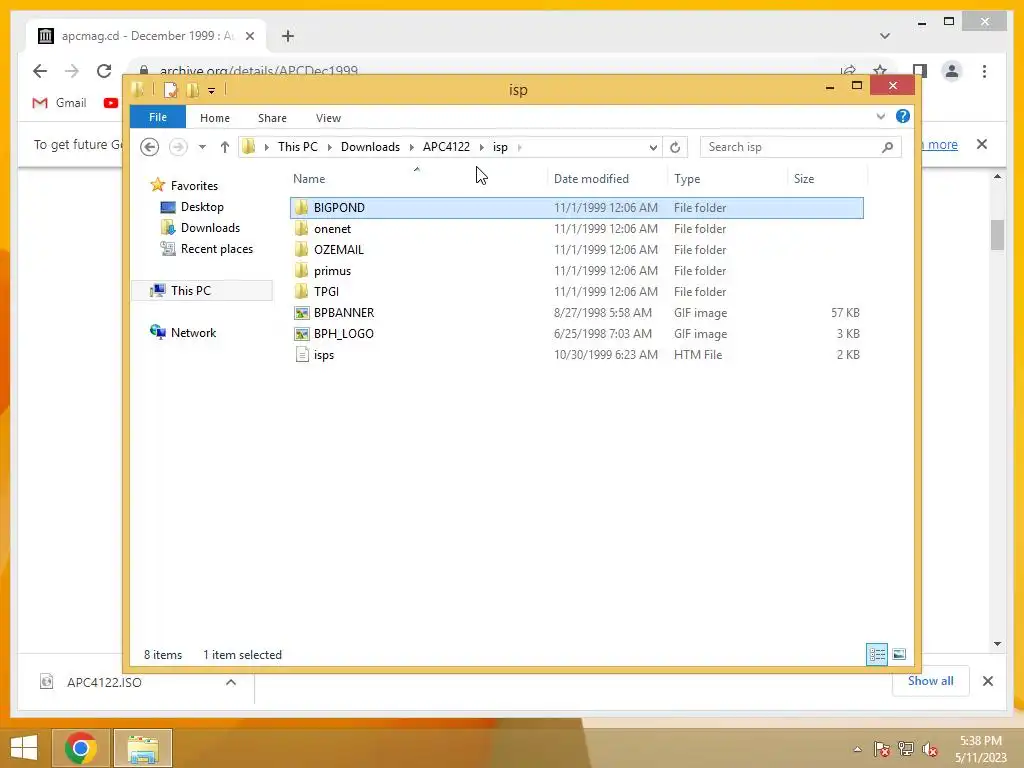Select the apcmag.cd Chrome tab

coord(146,36)
